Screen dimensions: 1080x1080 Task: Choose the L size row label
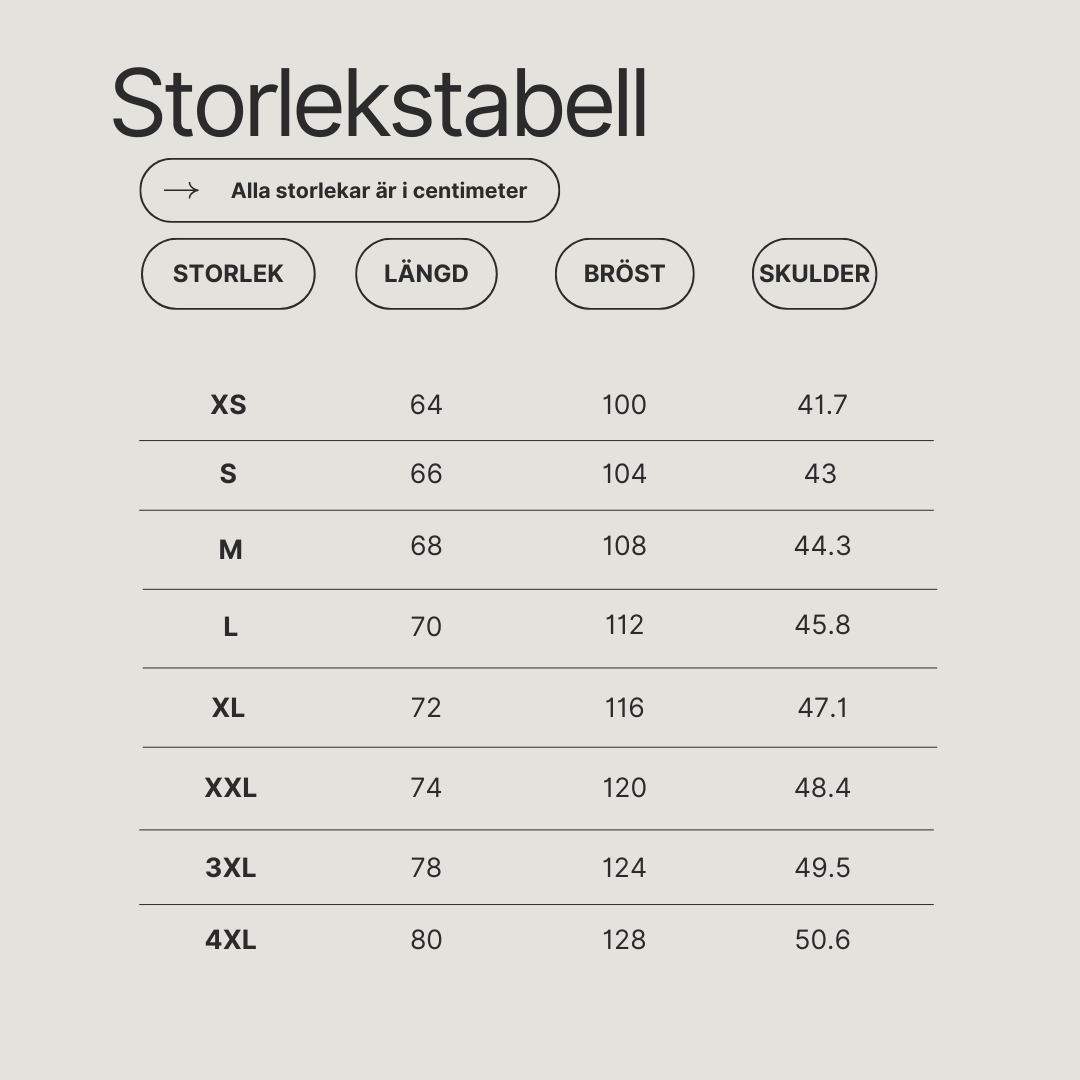(230, 627)
